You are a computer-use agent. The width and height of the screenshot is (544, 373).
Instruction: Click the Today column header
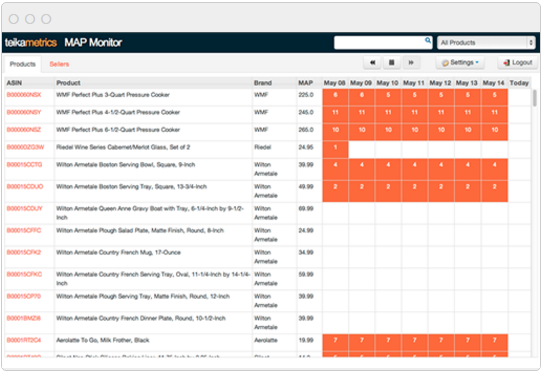(x=519, y=83)
